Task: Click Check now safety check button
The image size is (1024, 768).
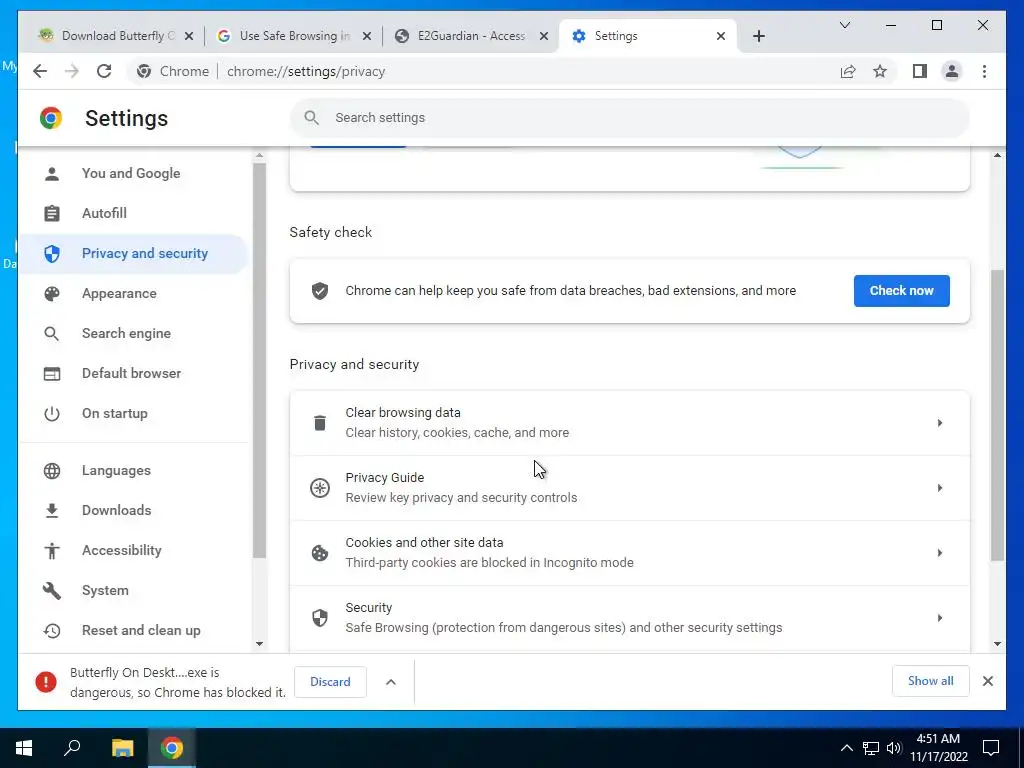Action: 901,291
